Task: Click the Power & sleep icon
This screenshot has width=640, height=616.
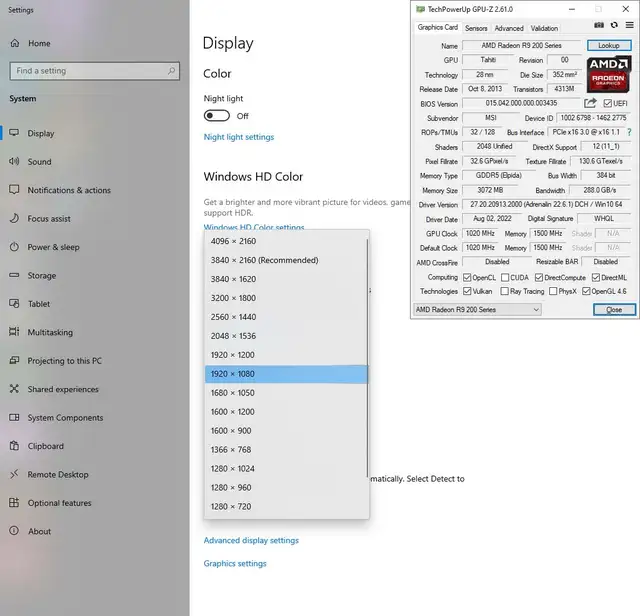Action: [14, 247]
